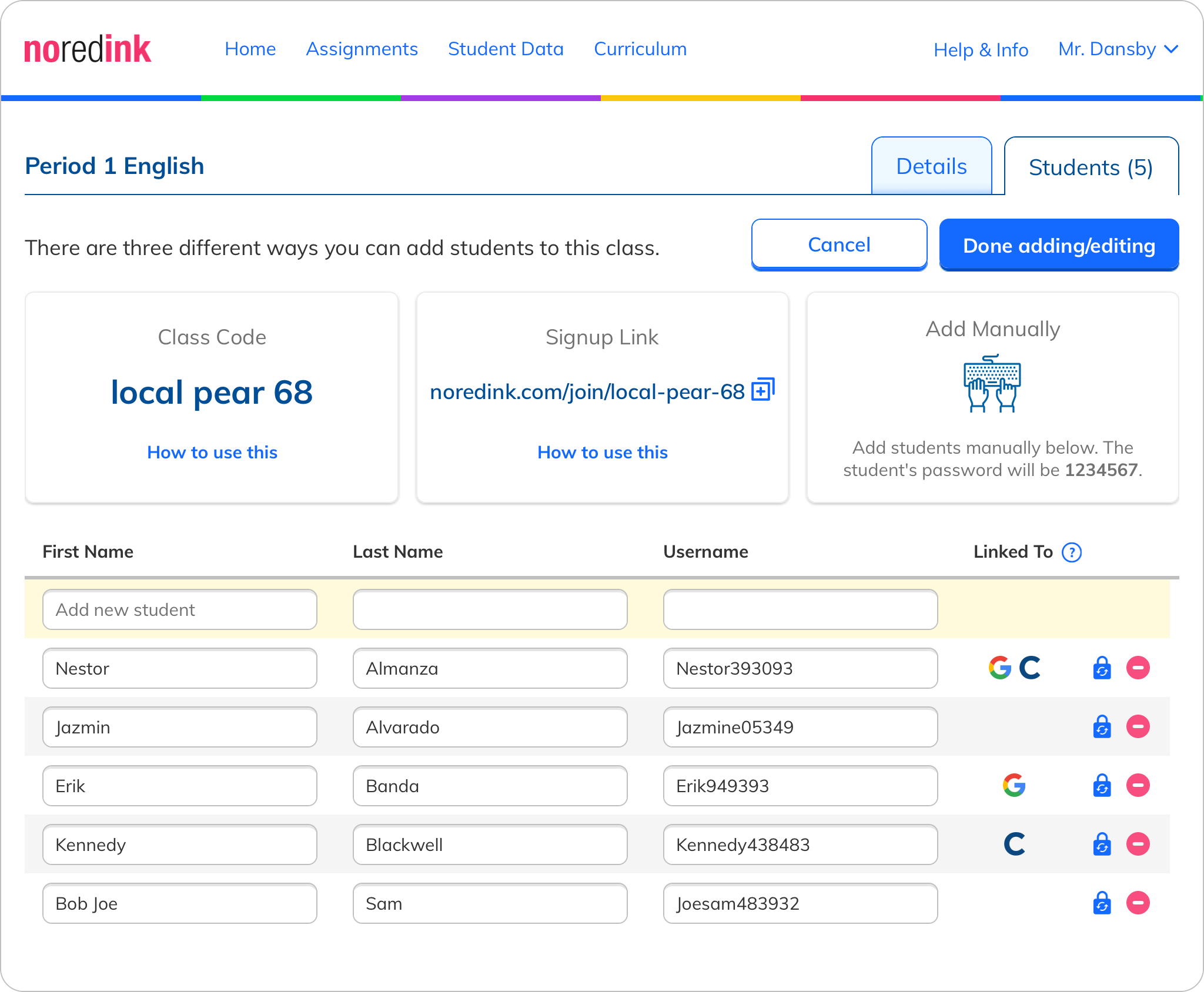
Task: Remove Bob Joe Sam with minus icon
Action: tap(1138, 903)
